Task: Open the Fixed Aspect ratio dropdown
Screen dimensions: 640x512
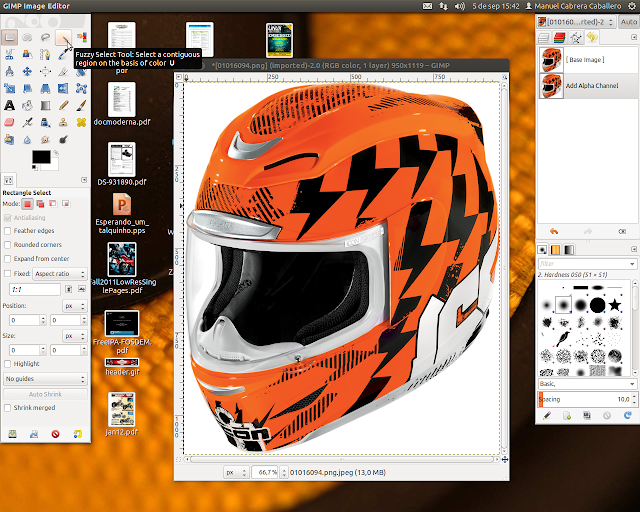Action: [60, 274]
